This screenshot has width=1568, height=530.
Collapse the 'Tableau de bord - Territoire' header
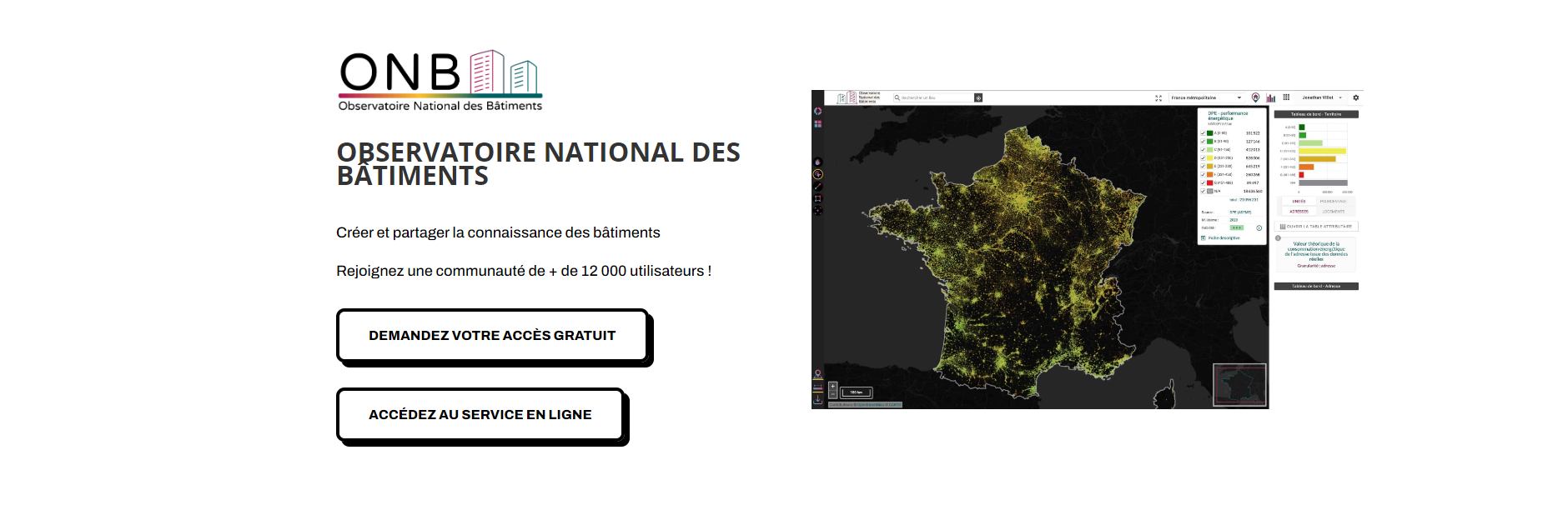[x=1316, y=114]
